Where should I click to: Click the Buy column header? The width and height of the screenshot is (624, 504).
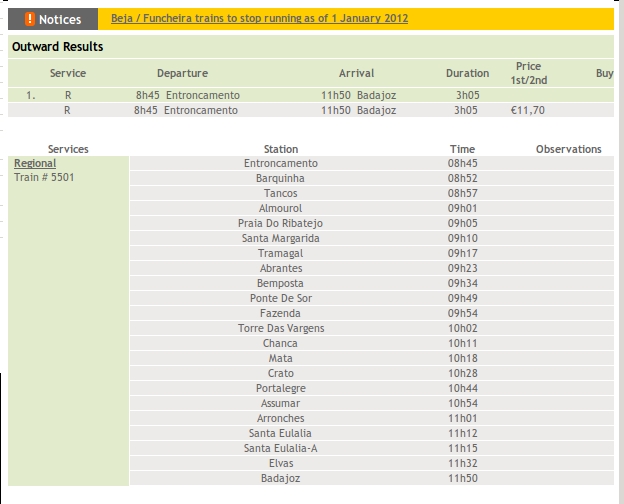604,73
